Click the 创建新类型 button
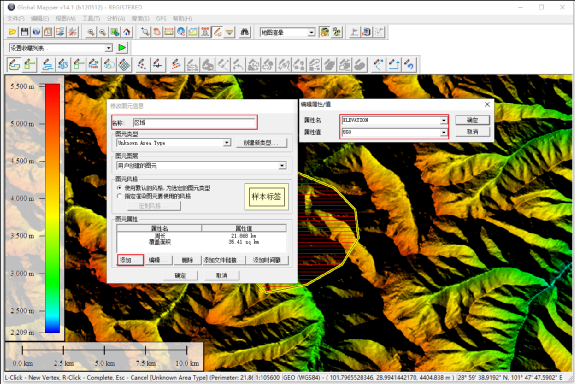Screen dimensions: 575x384 pyautogui.click(x=261, y=143)
